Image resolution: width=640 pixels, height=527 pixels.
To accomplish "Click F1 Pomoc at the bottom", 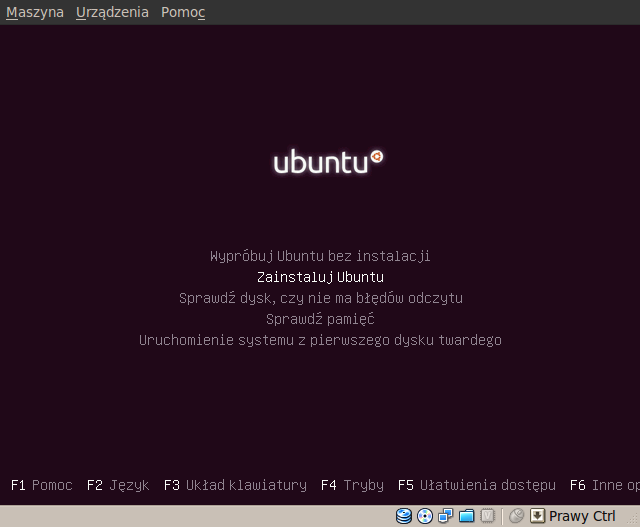I will pos(42,485).
